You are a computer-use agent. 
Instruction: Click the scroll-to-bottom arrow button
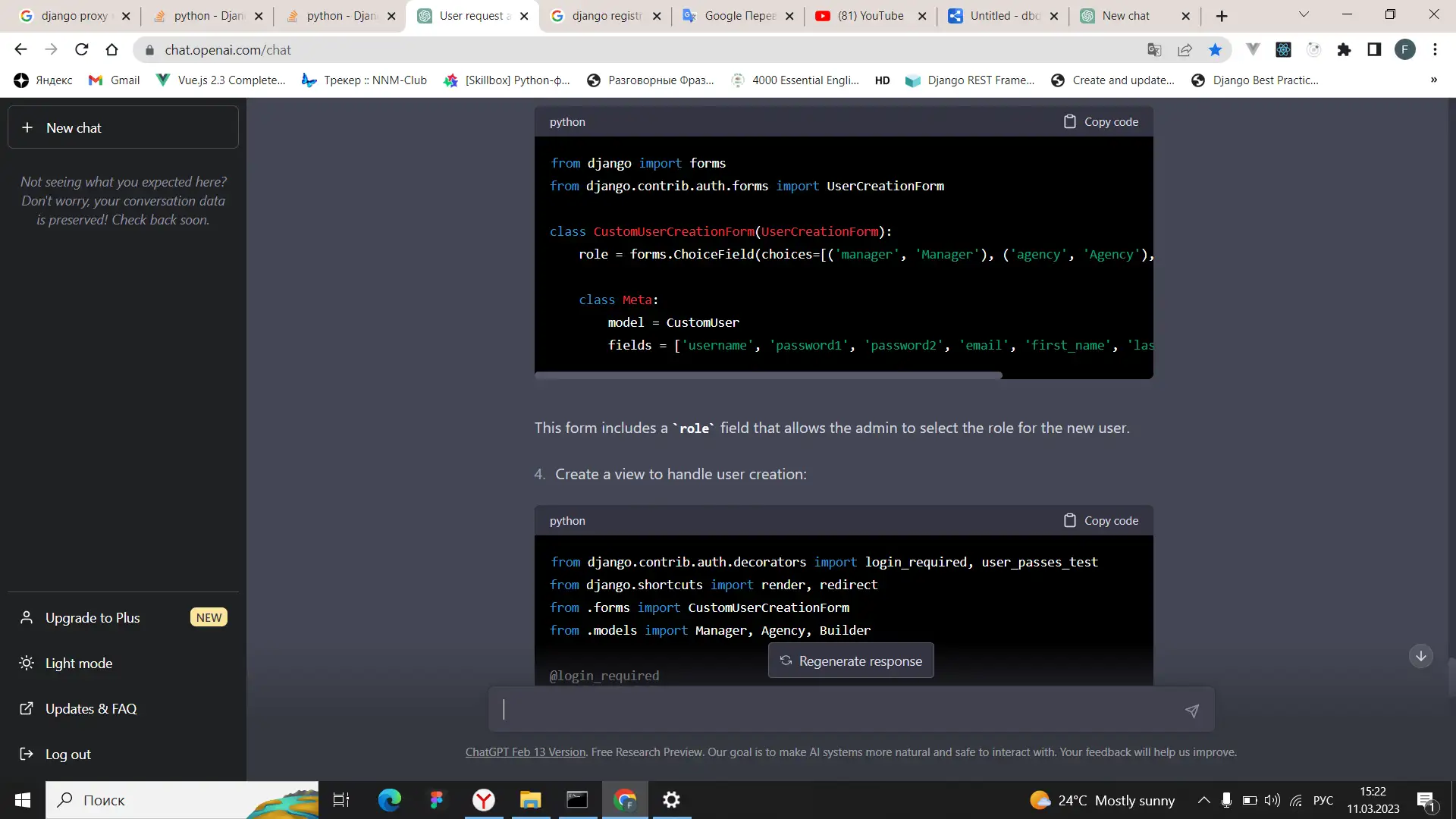[x=1420, y=656]
